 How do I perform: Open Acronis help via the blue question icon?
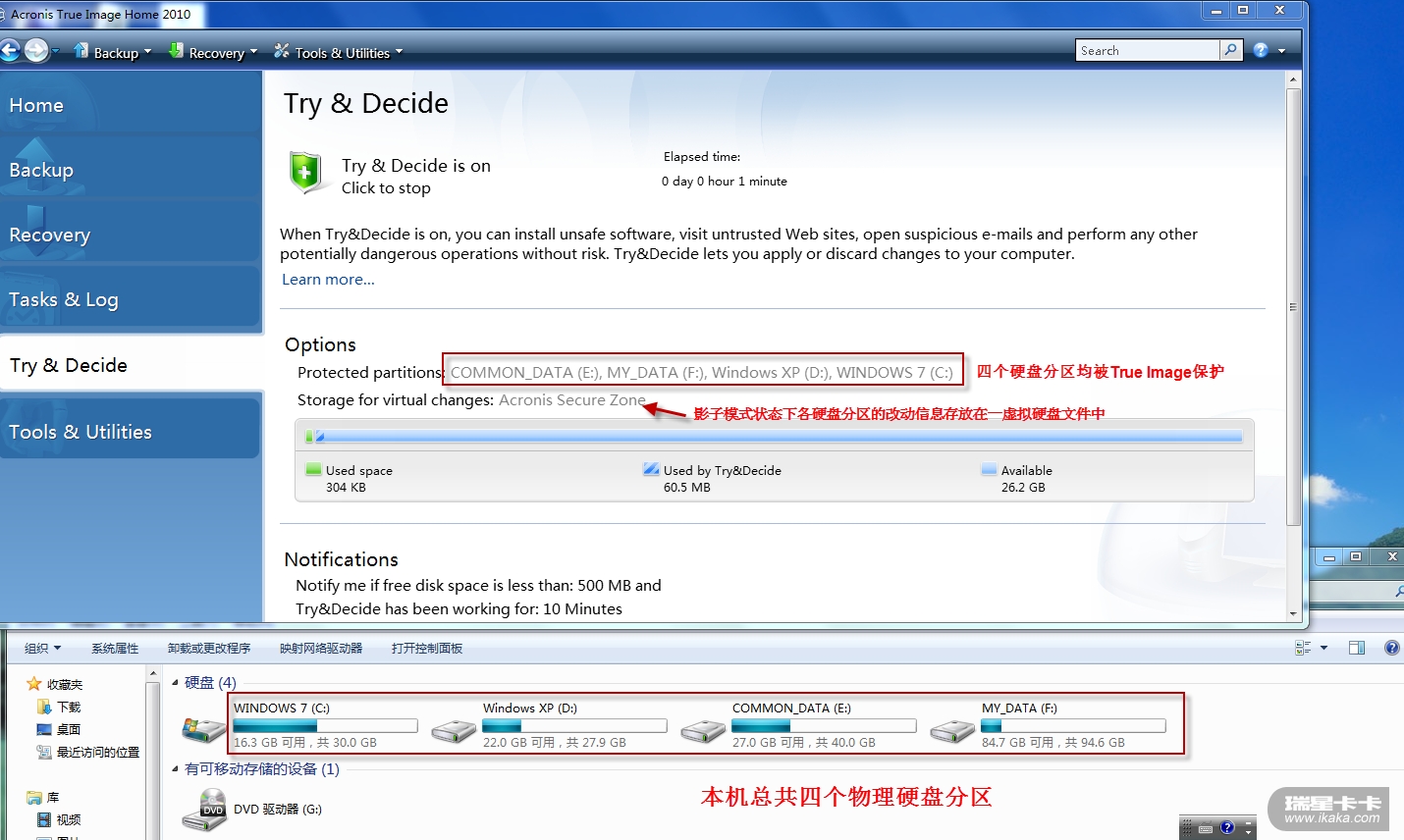click(x=1261, y=50)
